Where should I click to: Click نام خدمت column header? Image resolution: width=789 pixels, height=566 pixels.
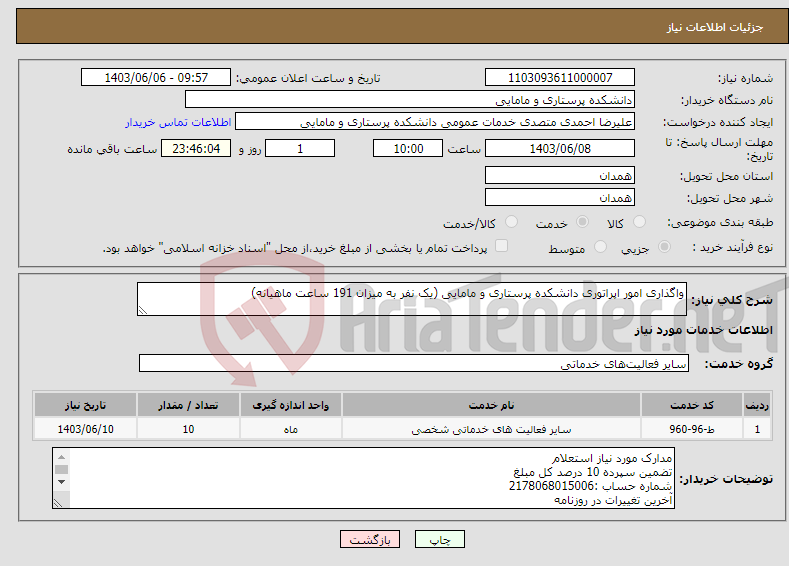click(x=491, y=405)
